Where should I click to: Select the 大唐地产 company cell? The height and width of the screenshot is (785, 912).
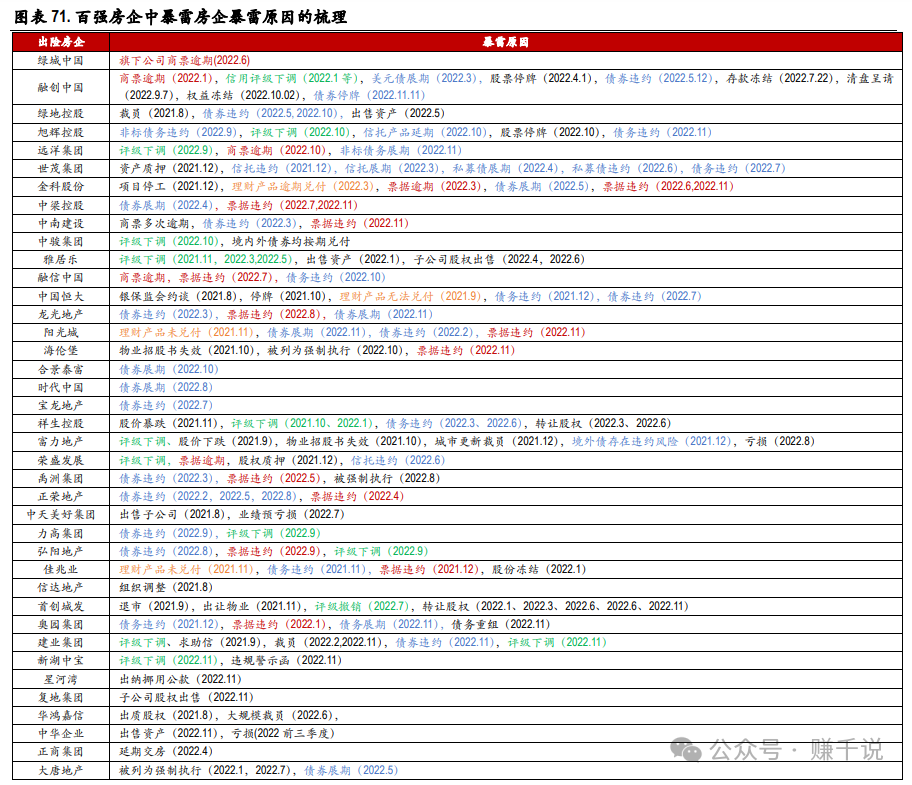(61, 770)
